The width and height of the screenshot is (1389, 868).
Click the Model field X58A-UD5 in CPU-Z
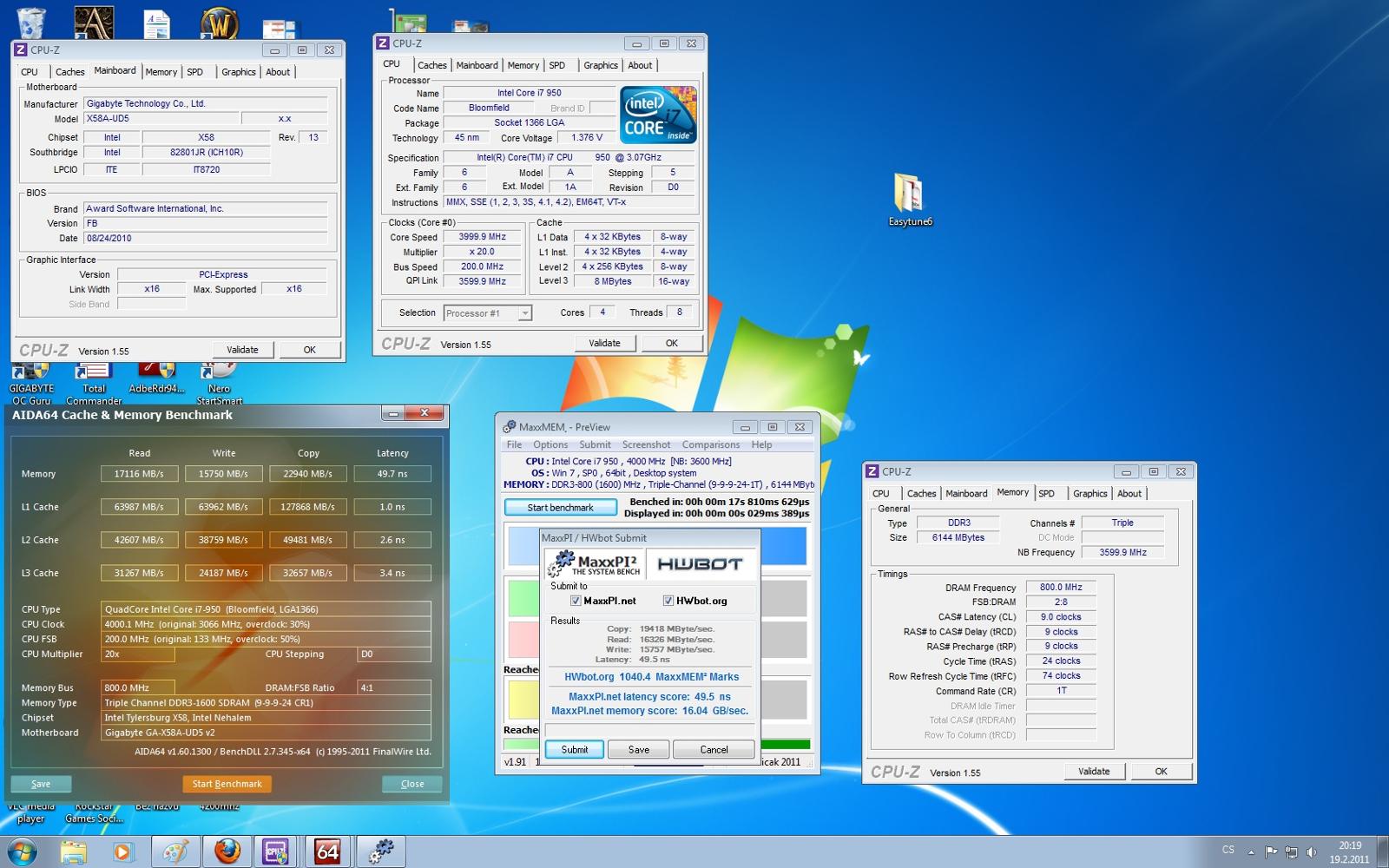click(x=161, y=119)
